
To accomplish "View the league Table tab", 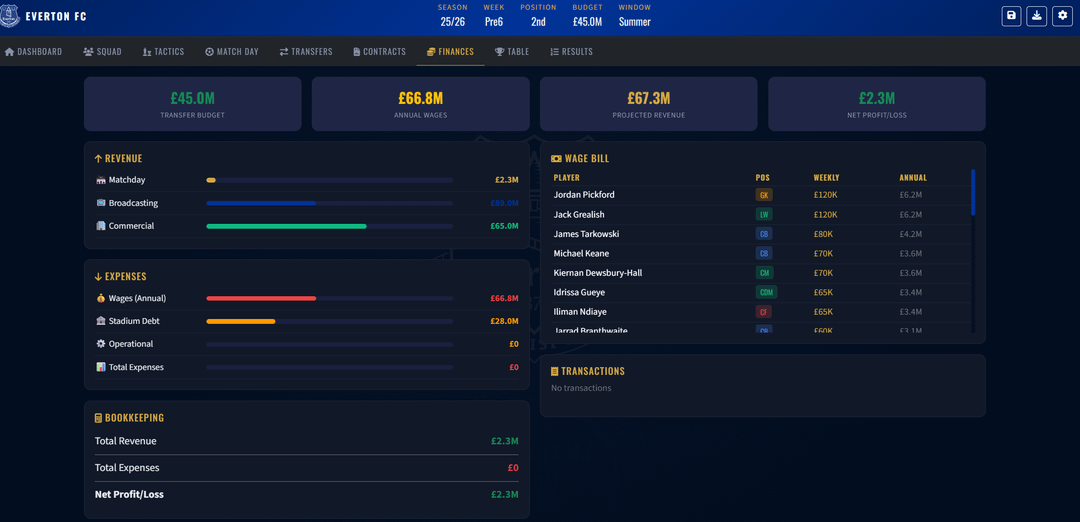I will coord(512,52).
